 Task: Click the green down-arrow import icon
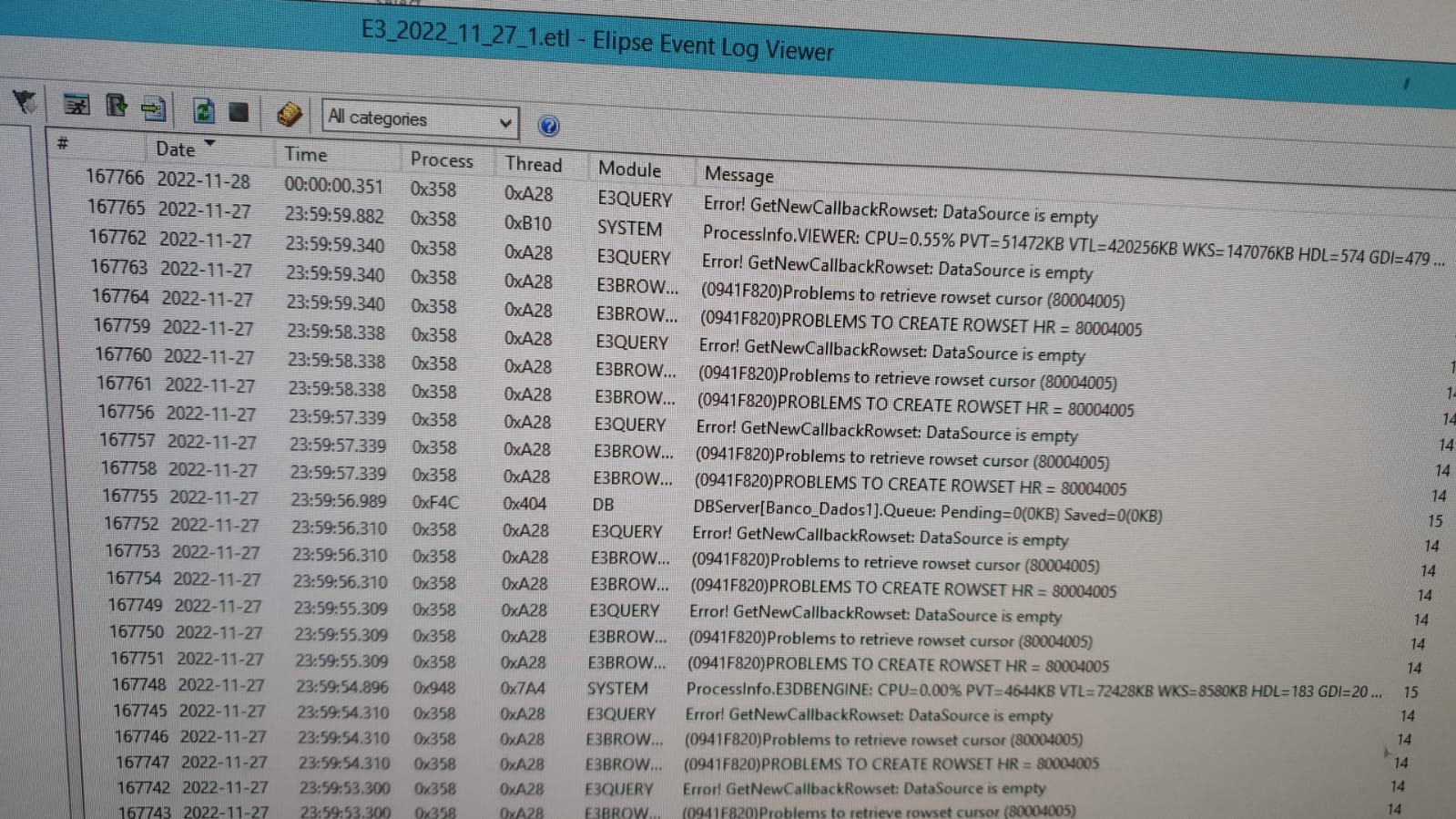[116, 107]
